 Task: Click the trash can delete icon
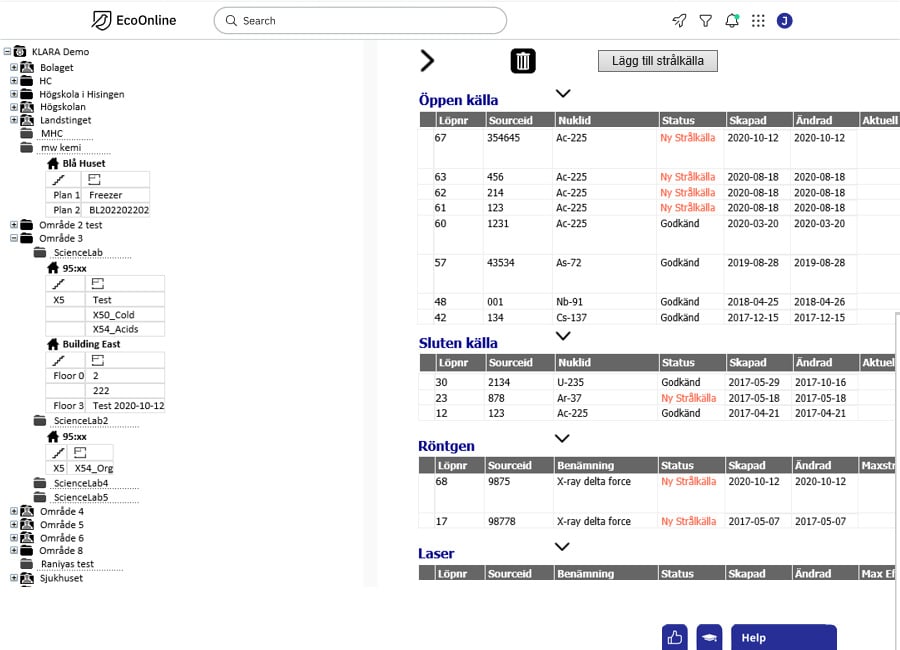tap(523, 61)
